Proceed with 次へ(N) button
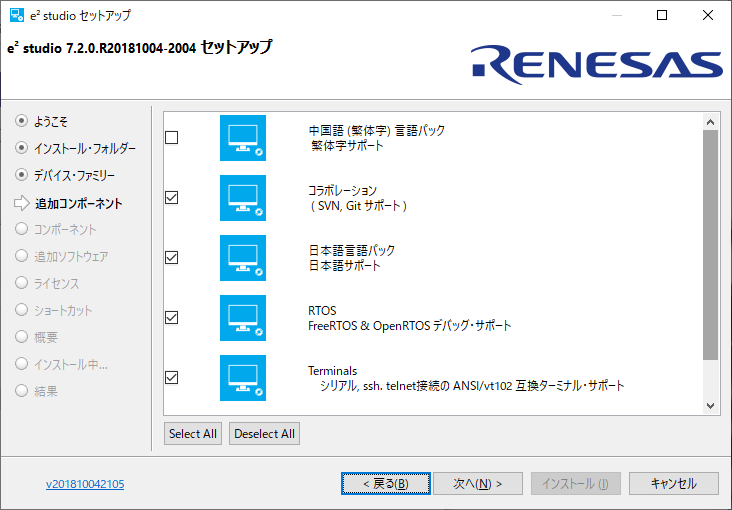 click(478, 483)
